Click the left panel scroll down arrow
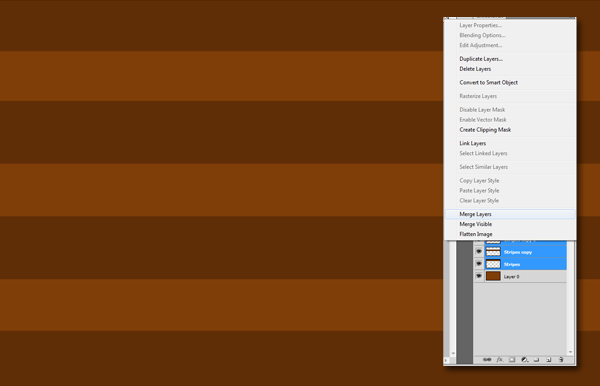The width and height of the screenshot is (600, 386). click(x=453, y=353)
